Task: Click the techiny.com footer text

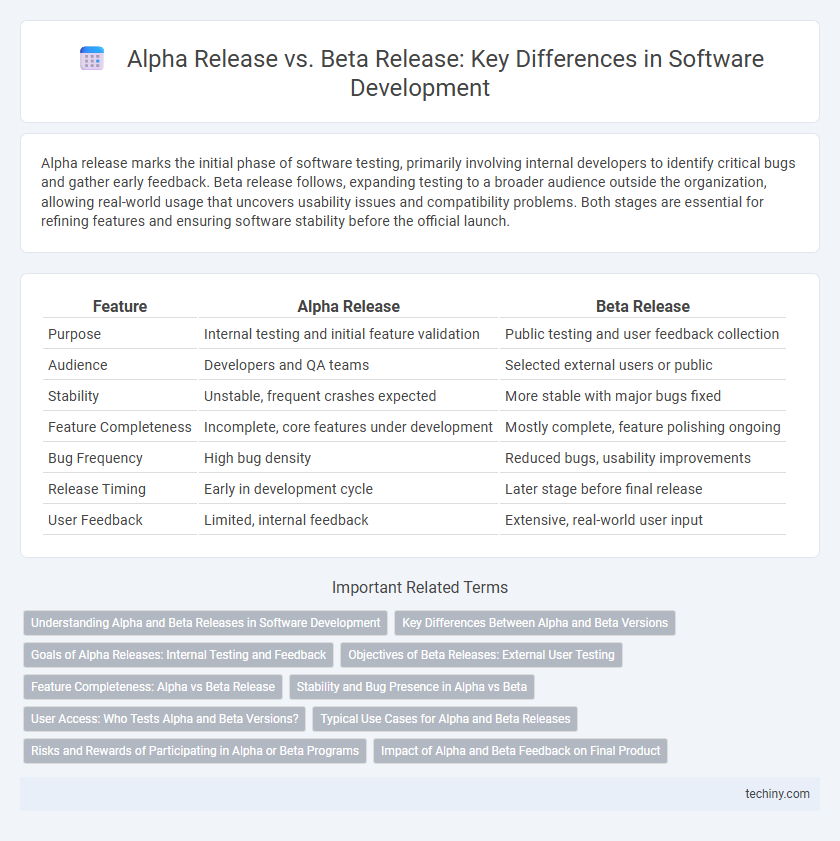Action: pos(777,794)
